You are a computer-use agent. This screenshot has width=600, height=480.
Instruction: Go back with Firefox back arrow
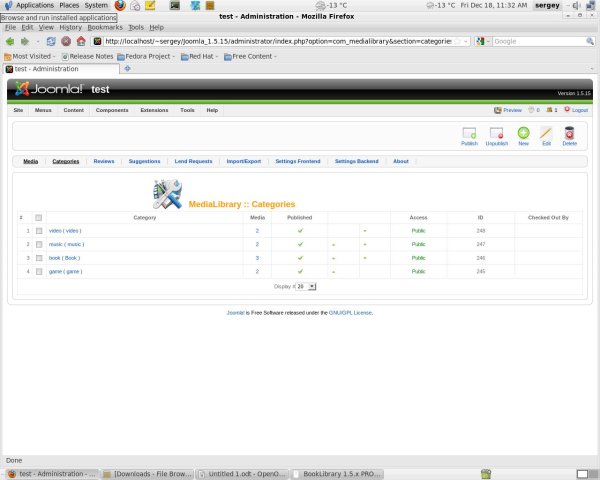point(10,41)
